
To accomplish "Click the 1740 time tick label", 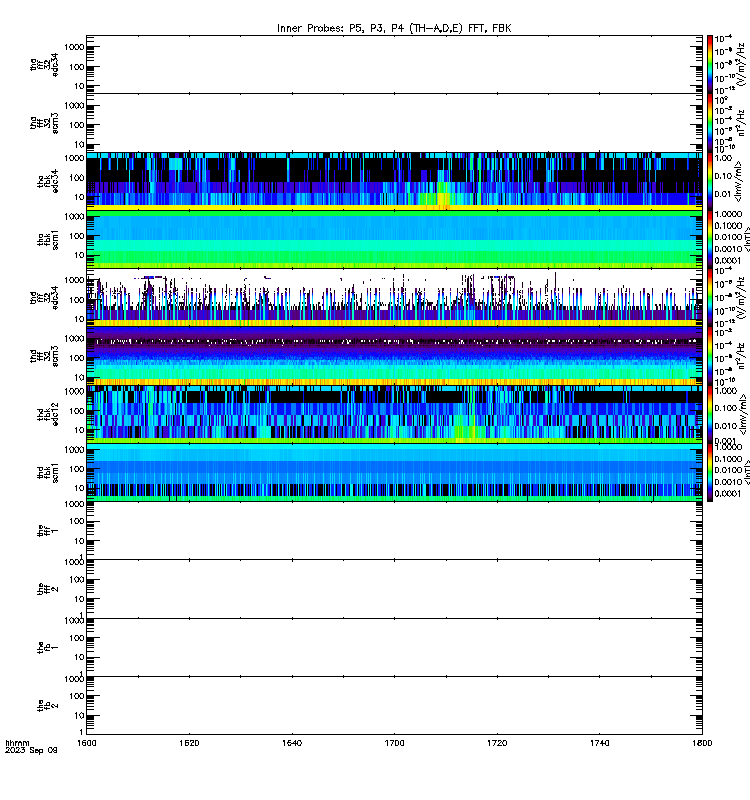I will coord(599,743).
